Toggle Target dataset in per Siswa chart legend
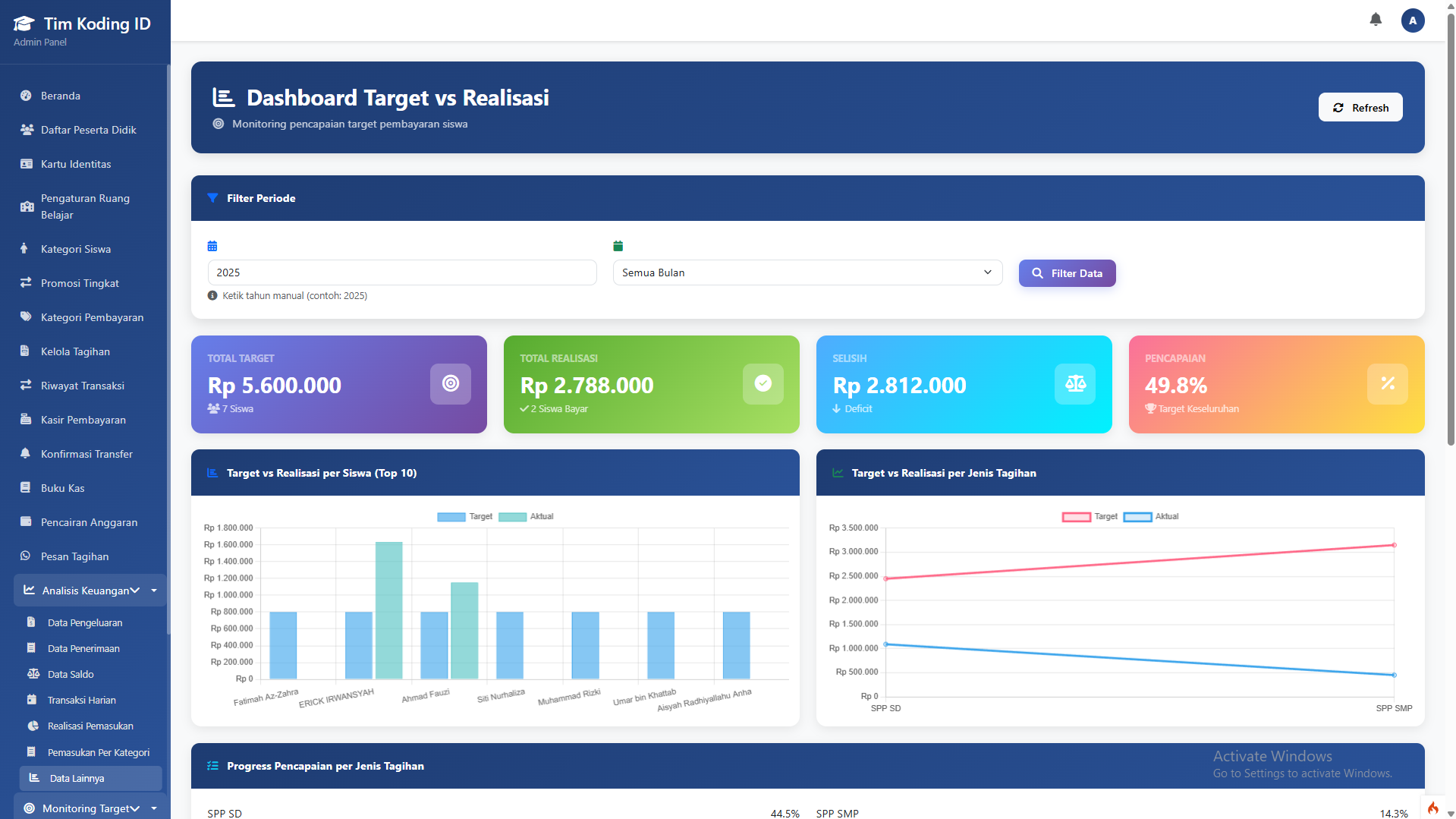Image resolution: width=1456 pixels, height=819 pixels. click(464, 517)
